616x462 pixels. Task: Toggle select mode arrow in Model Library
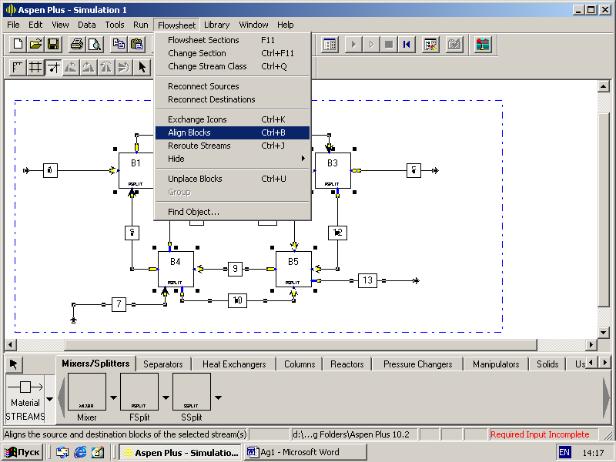point(14,364)
